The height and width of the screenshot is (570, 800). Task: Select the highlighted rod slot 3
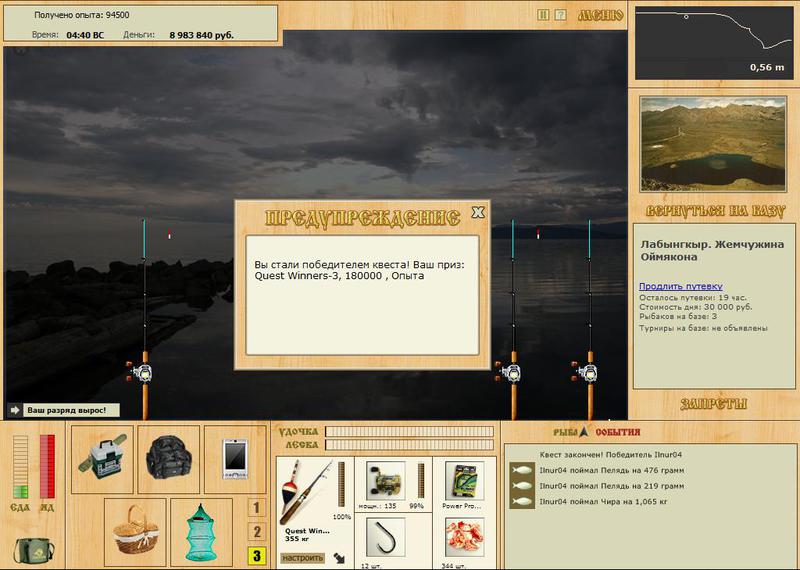[x=256, y=556]
